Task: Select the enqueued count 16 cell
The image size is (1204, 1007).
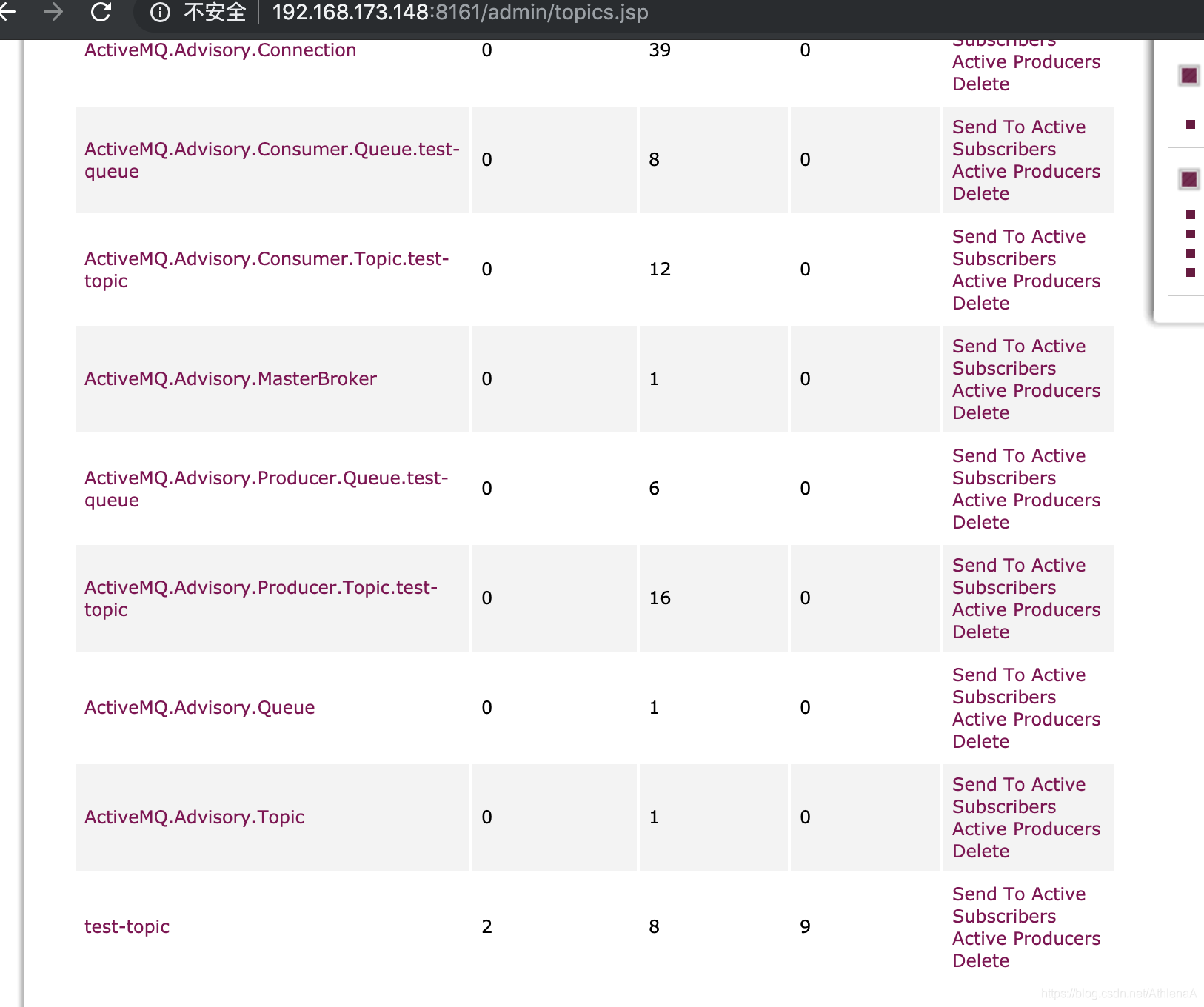Action: (x=660, y=598)
